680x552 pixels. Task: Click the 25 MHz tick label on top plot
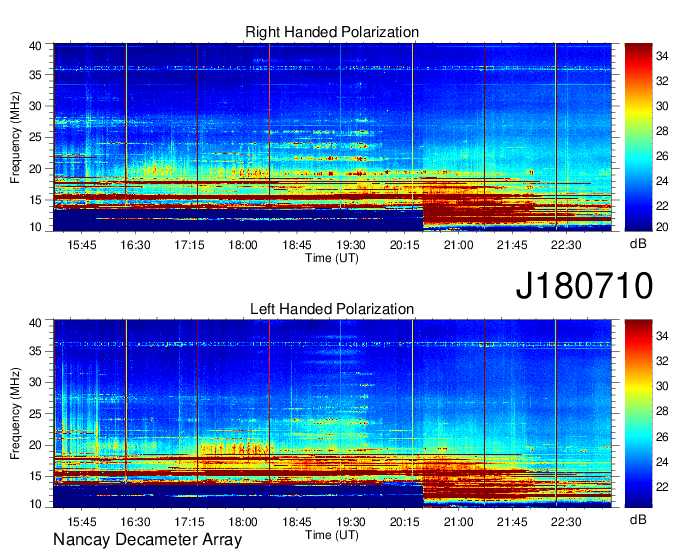[x=35, y=137]
